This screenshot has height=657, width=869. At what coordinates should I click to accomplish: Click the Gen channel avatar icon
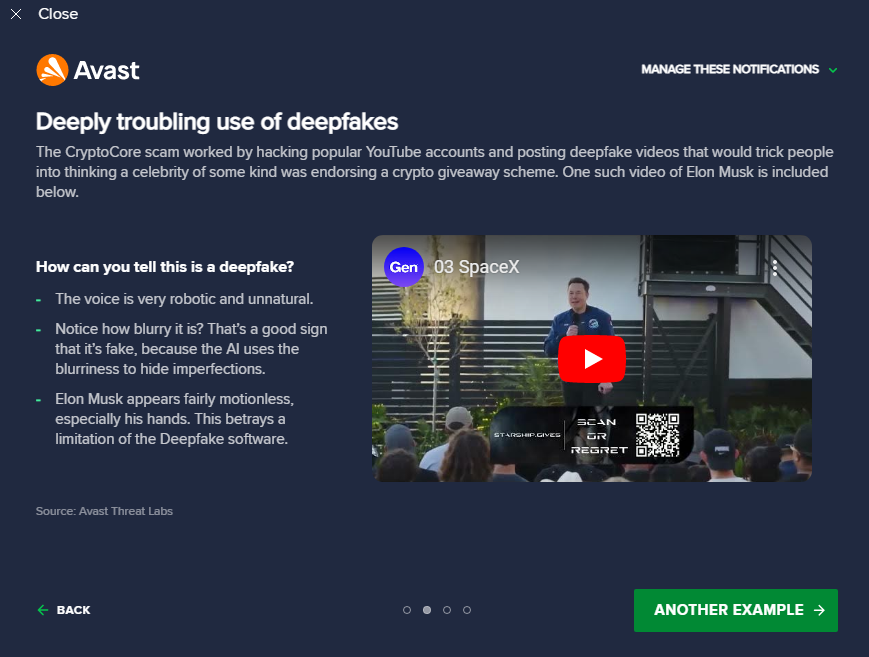tap(403, 267)
